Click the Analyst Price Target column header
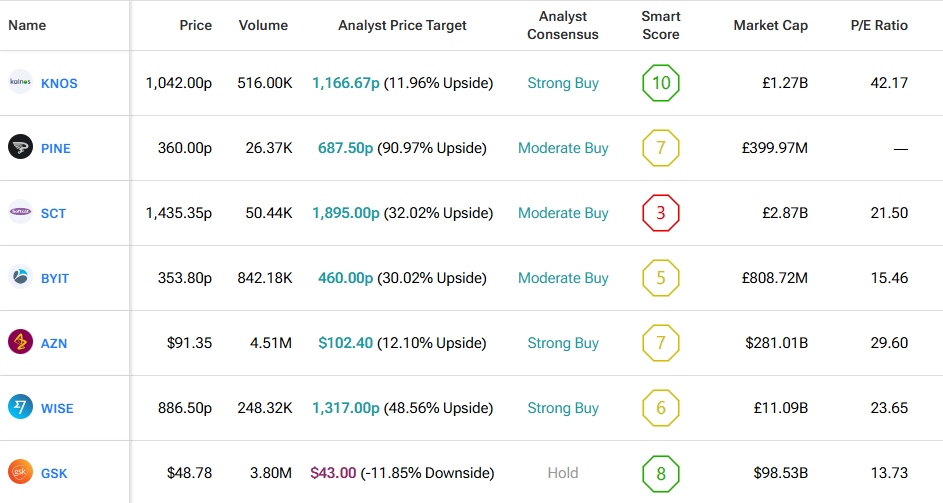Screen dimensions: 943x503 [402, 25]
